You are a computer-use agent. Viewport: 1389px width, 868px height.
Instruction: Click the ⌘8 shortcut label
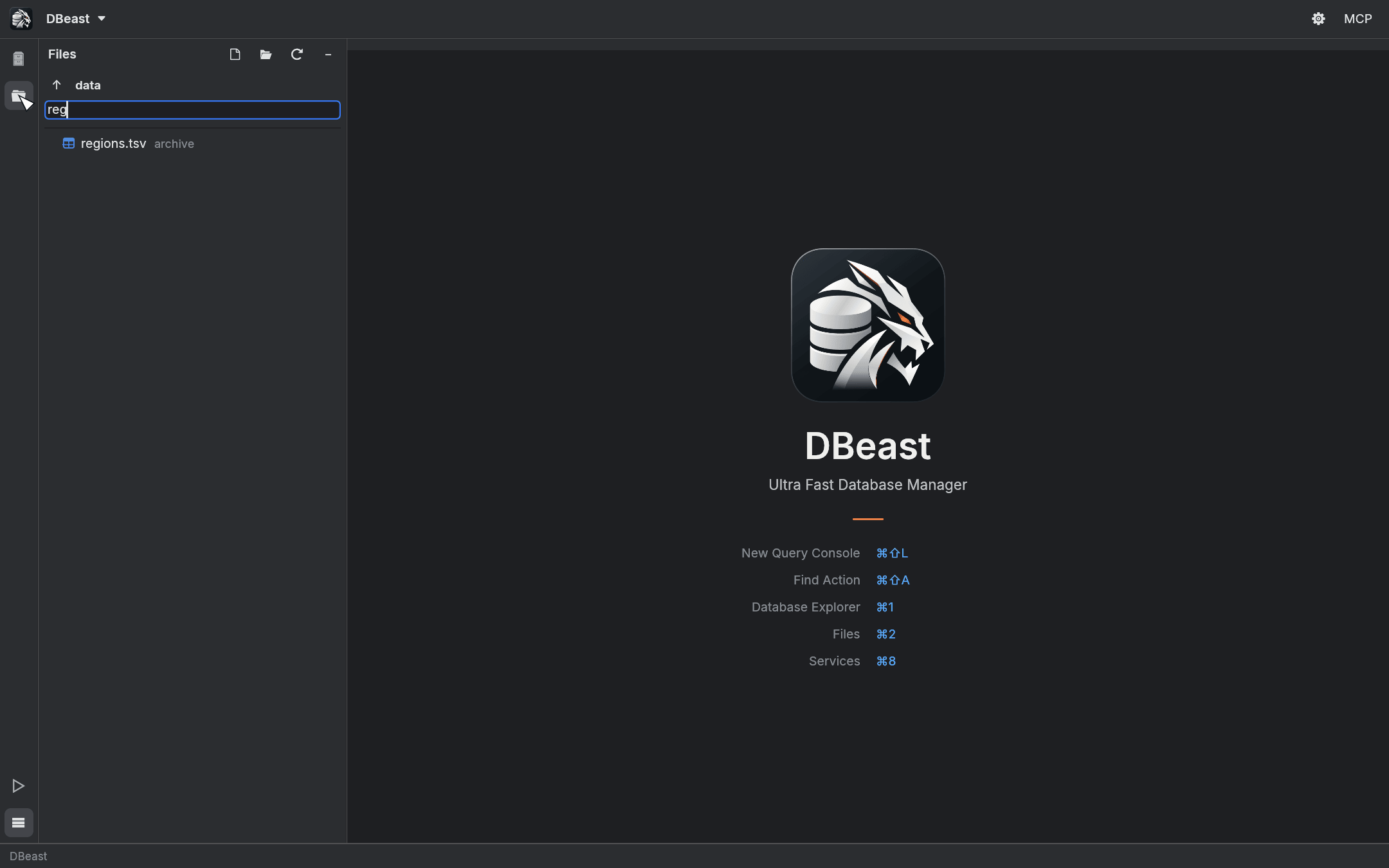[885, 661]
